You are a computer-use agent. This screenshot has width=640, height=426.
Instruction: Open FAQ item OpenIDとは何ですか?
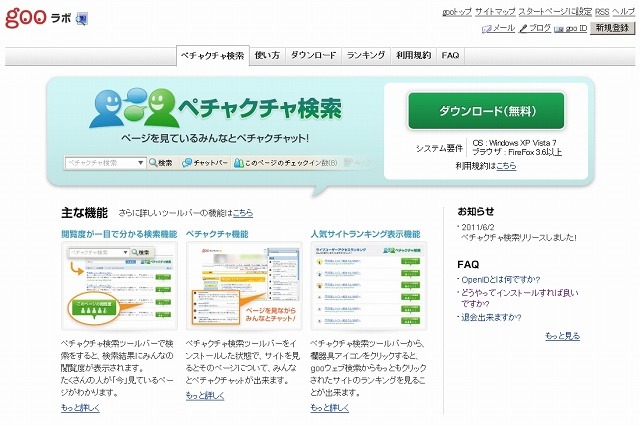click(x=500, y=280)
